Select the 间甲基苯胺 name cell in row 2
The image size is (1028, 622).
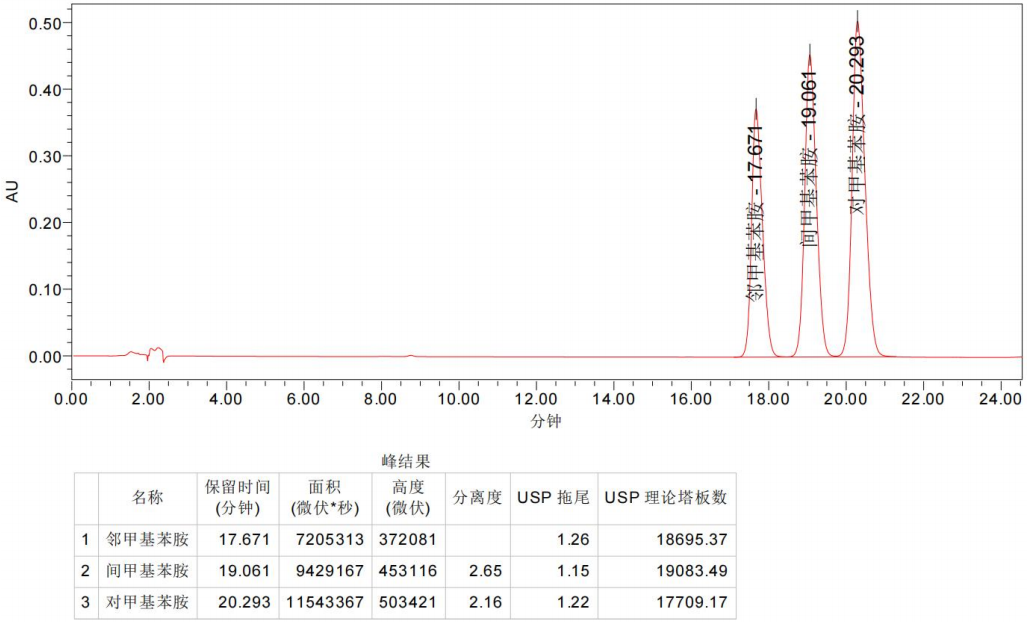pyautogui.click(x=148, y=572)
